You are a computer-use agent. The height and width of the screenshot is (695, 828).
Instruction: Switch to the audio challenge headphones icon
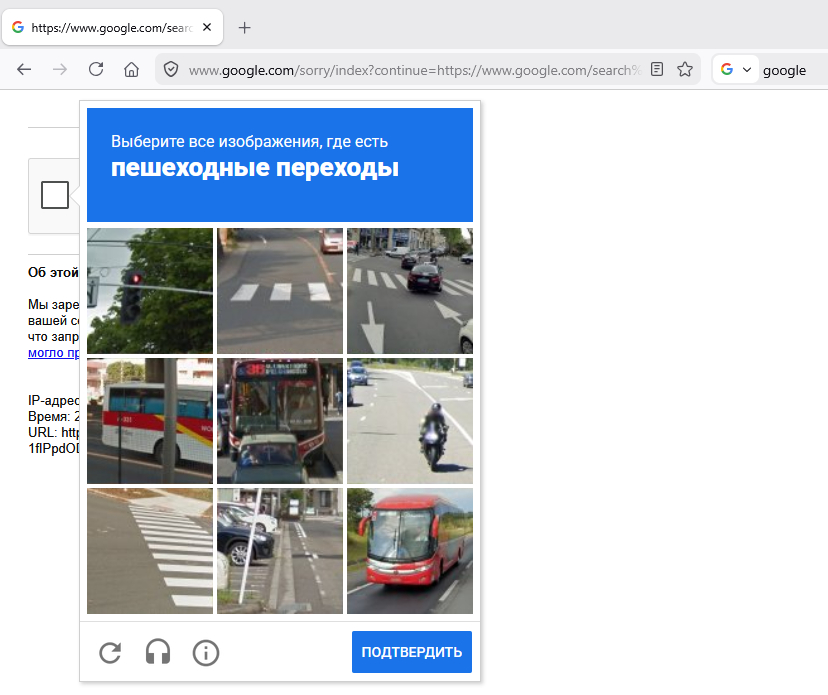tap(158, 653)
